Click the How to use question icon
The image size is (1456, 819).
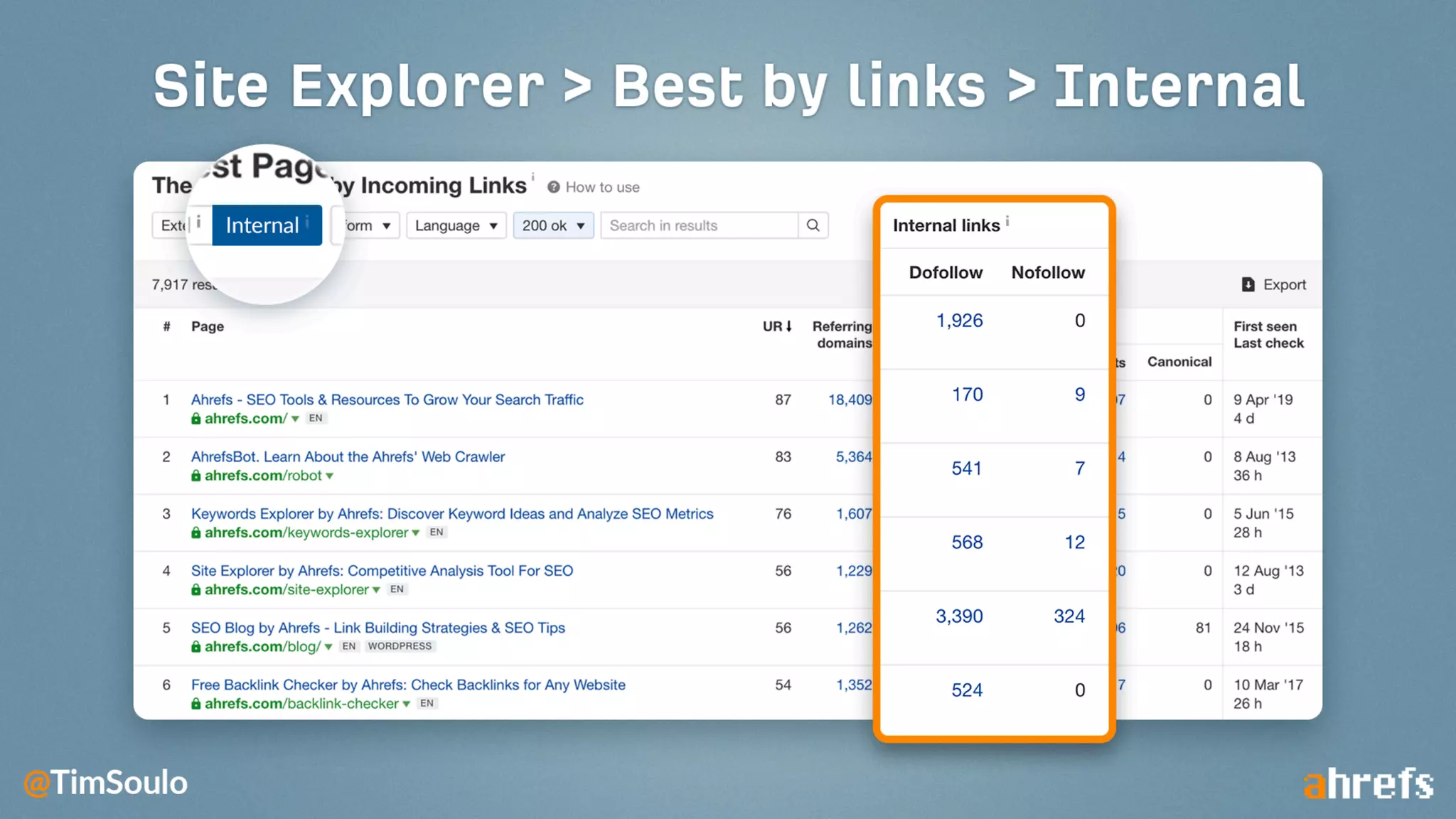click(553, 187)
